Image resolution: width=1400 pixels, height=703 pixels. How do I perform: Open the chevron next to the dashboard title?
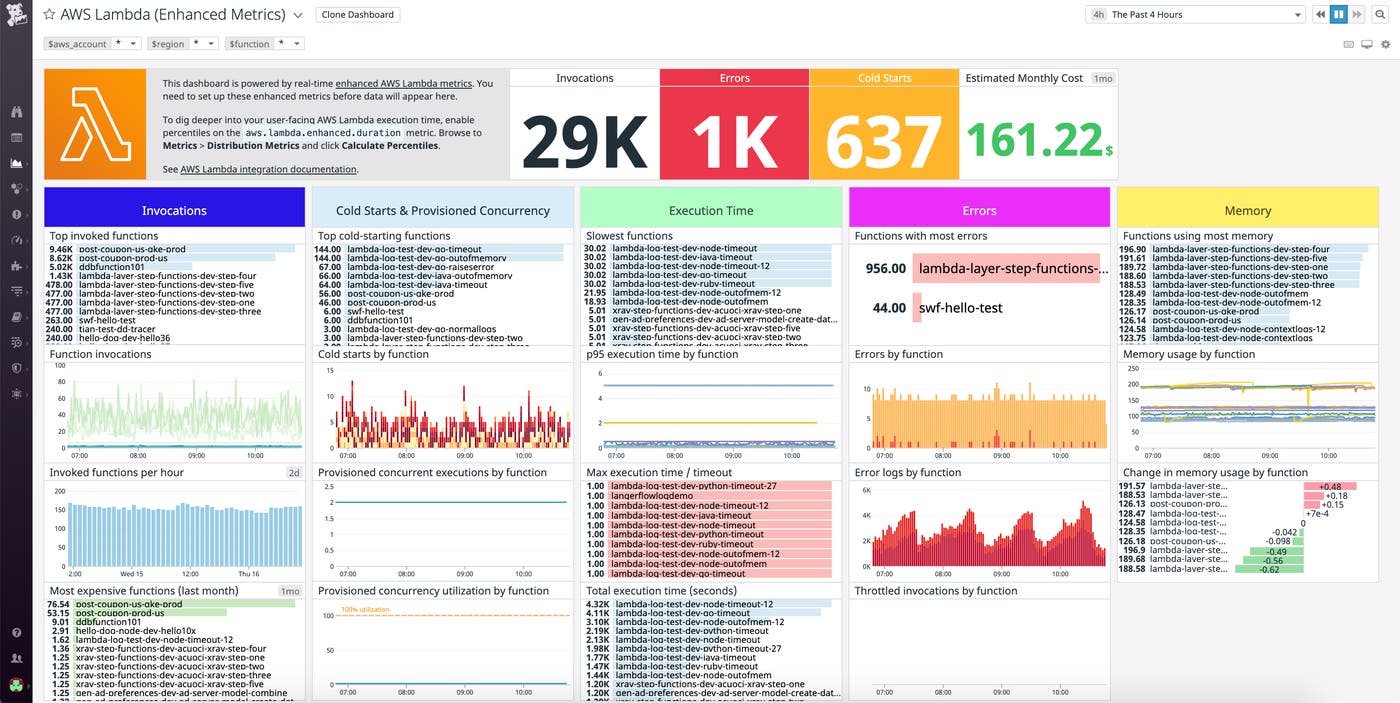[x=297, y=14]
